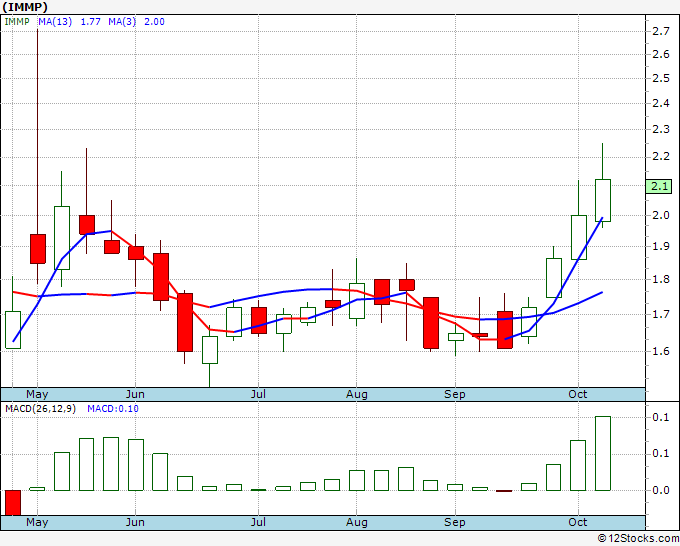Select the May label on price axis

click(37, 394)
